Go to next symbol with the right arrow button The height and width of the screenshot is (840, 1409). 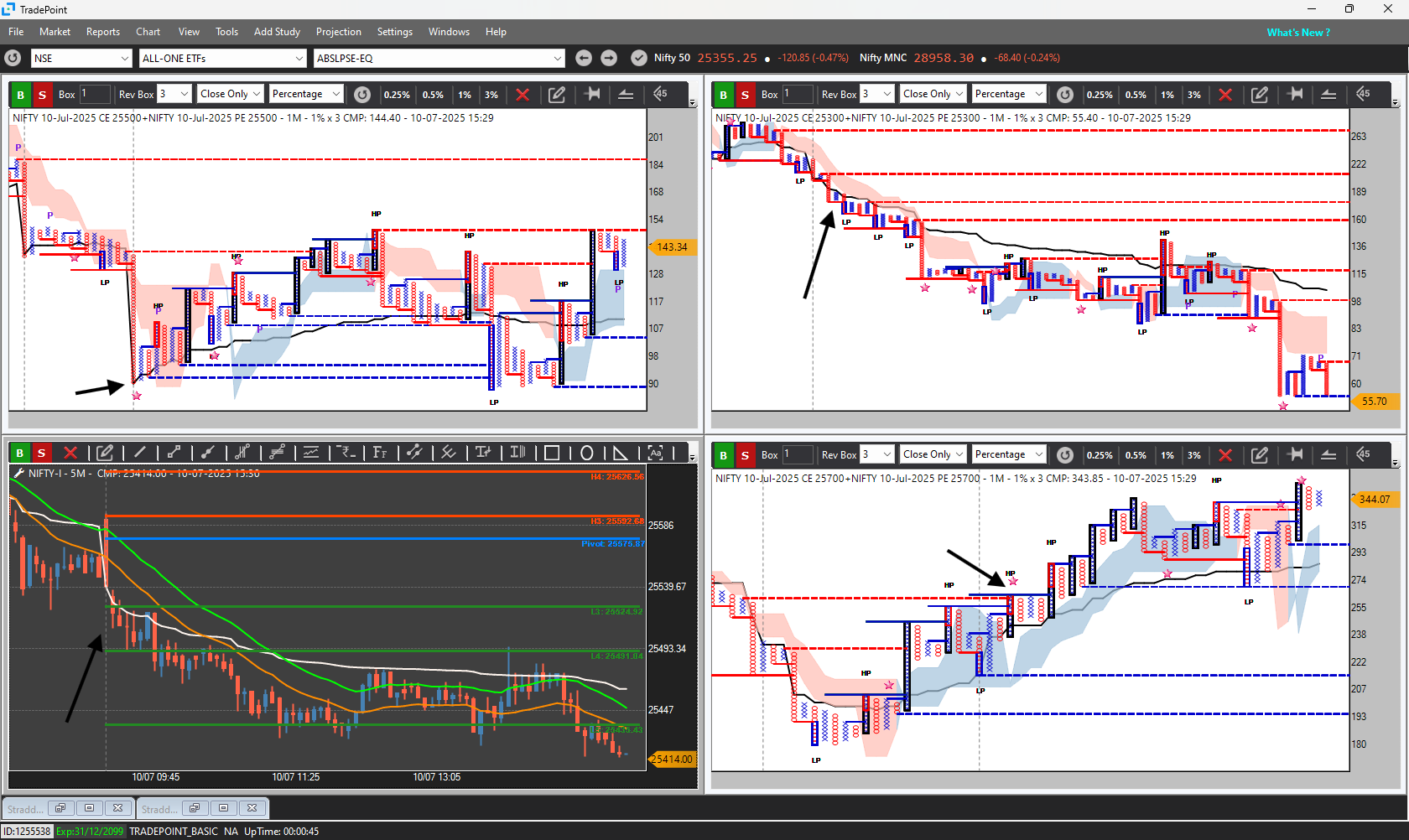[609, 58]
